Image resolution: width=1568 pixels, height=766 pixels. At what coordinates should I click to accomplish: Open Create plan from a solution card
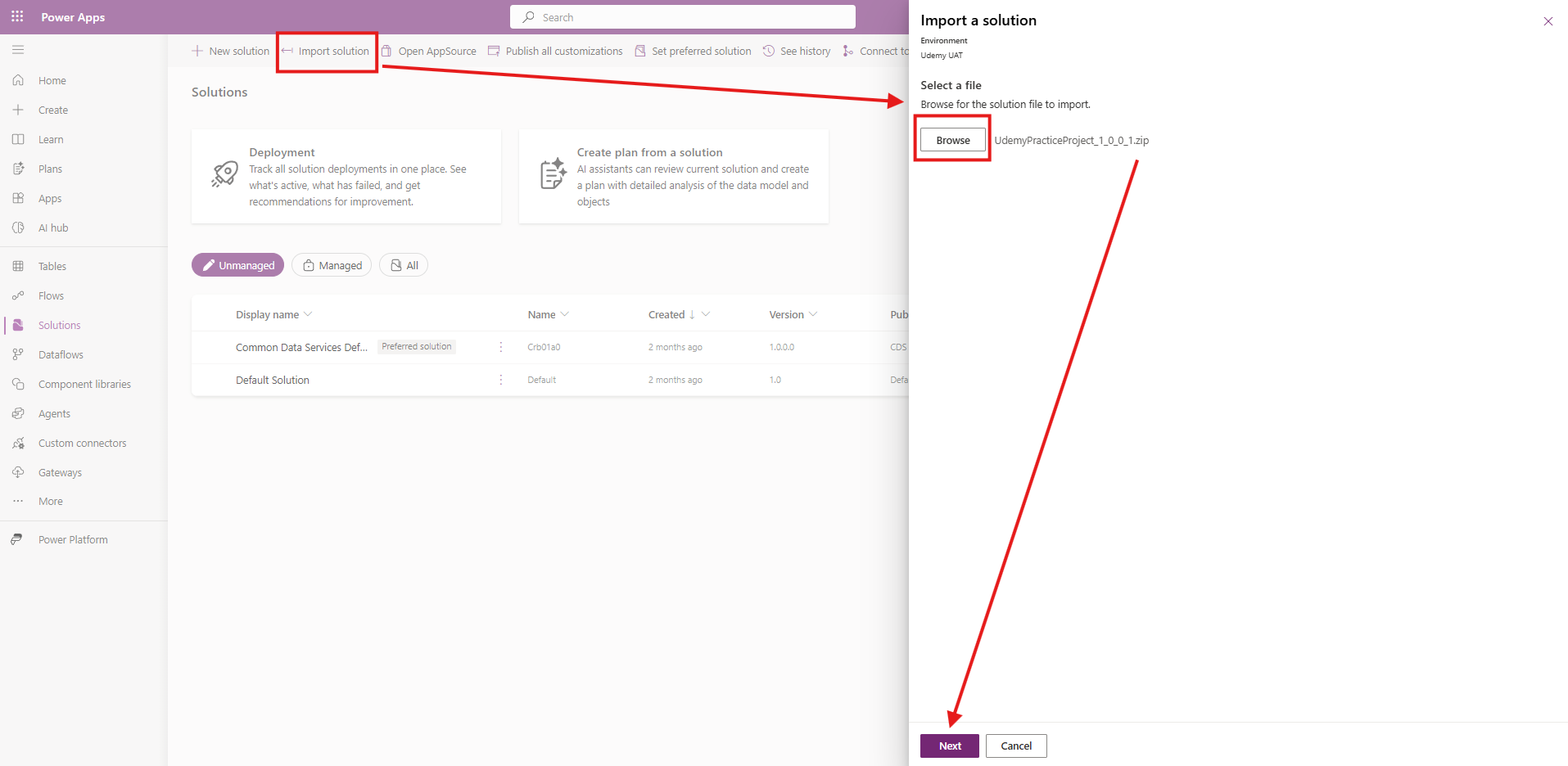click(x=674, y=176)
